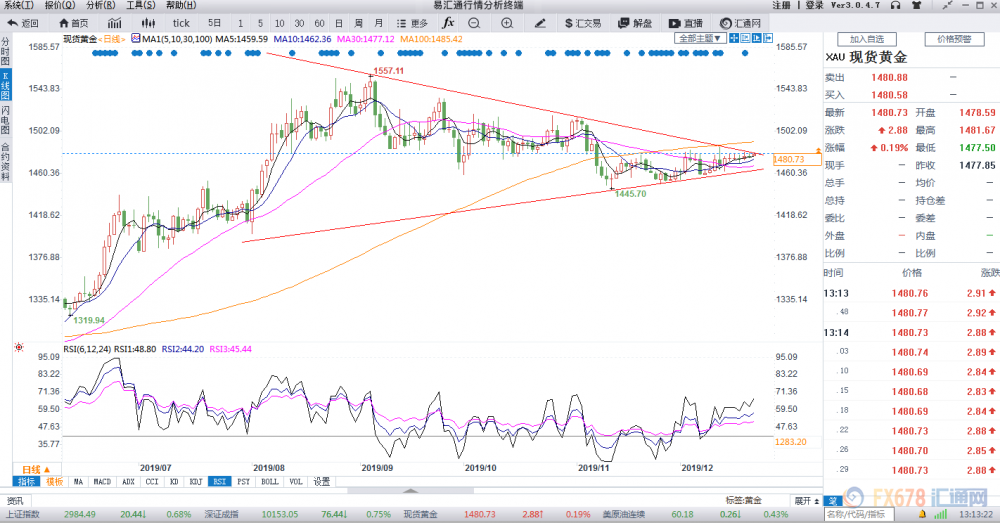Switch to the K线图 side tab
This screenshot has height=523, width=1000.
5,86
